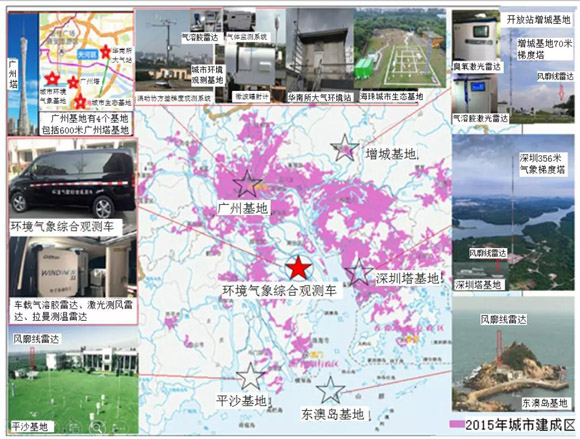580x439 pixels.
Task: Click the Shenzhen tower base star (深圳塔基地)
Action: [x=359, y=272]
